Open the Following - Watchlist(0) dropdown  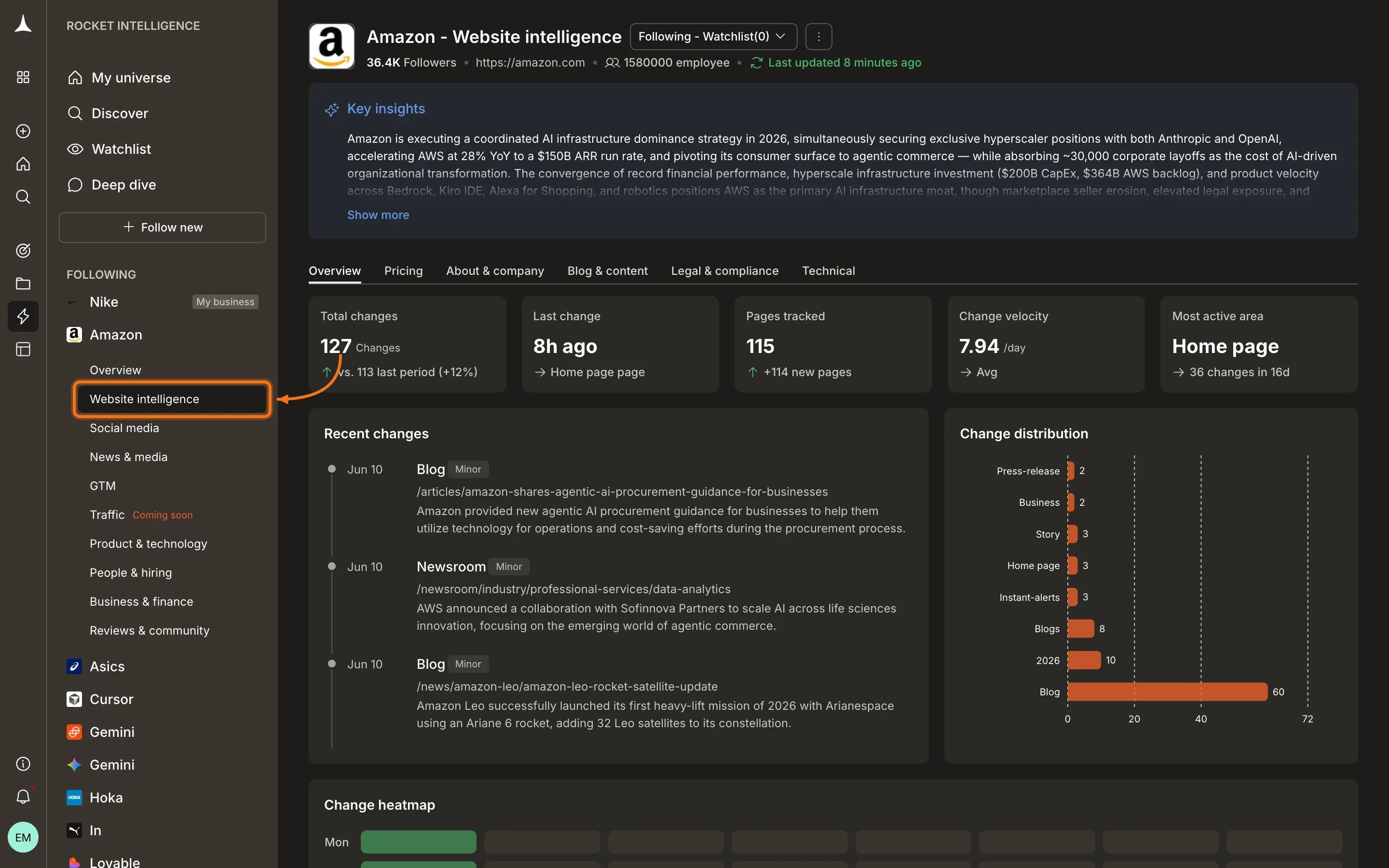[x=713, y=37]
